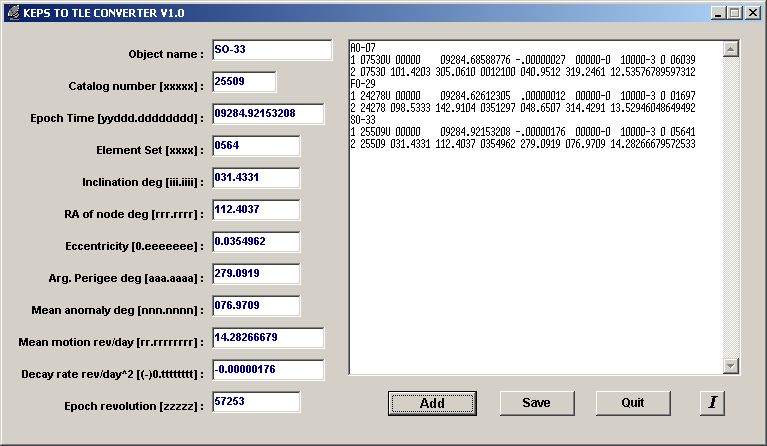Image resolution: width=767 pixels, height=446 pixels.
Task: Click FO-29 line 1 starting '1 24278U'
Action: tap(522, 96)
